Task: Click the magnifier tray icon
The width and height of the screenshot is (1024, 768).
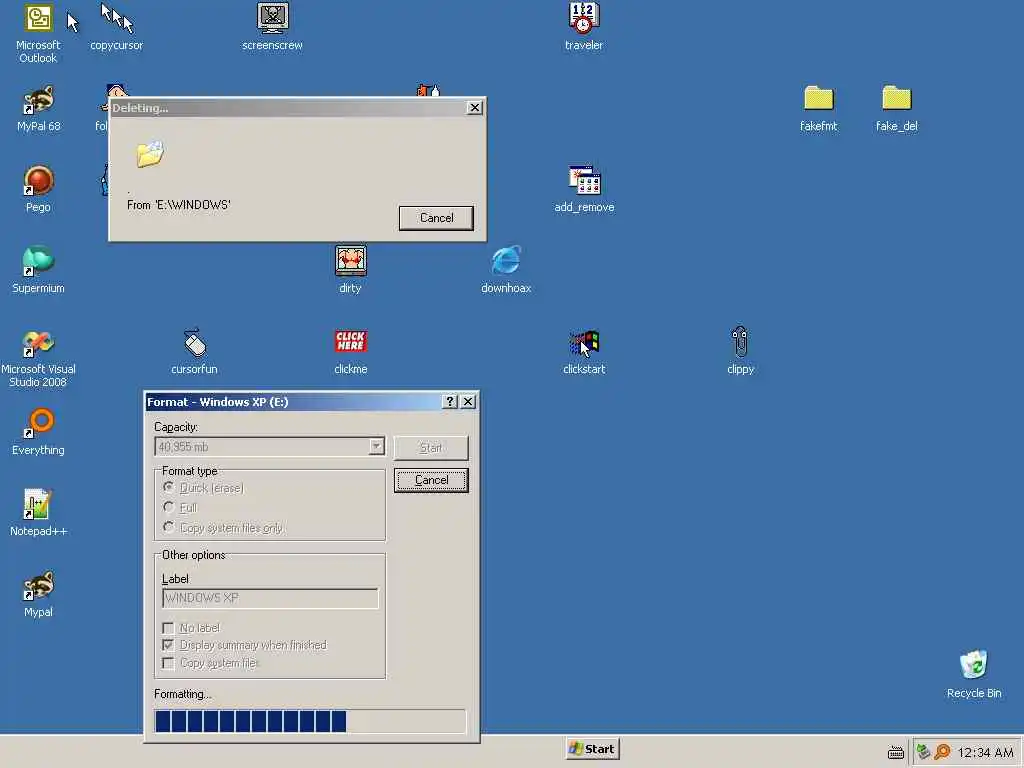Action: 942,752
